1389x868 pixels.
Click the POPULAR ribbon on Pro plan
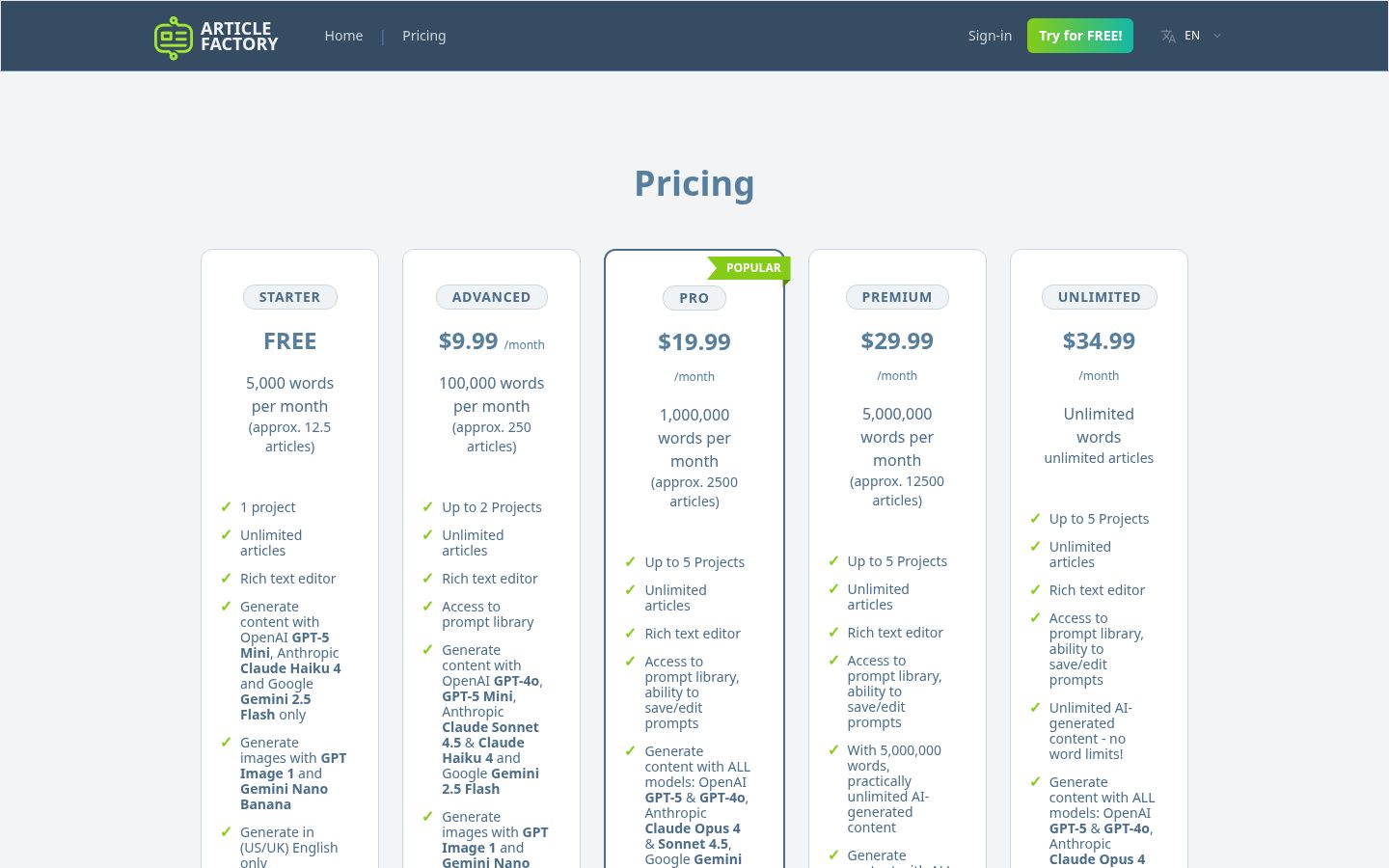point(749,268)
